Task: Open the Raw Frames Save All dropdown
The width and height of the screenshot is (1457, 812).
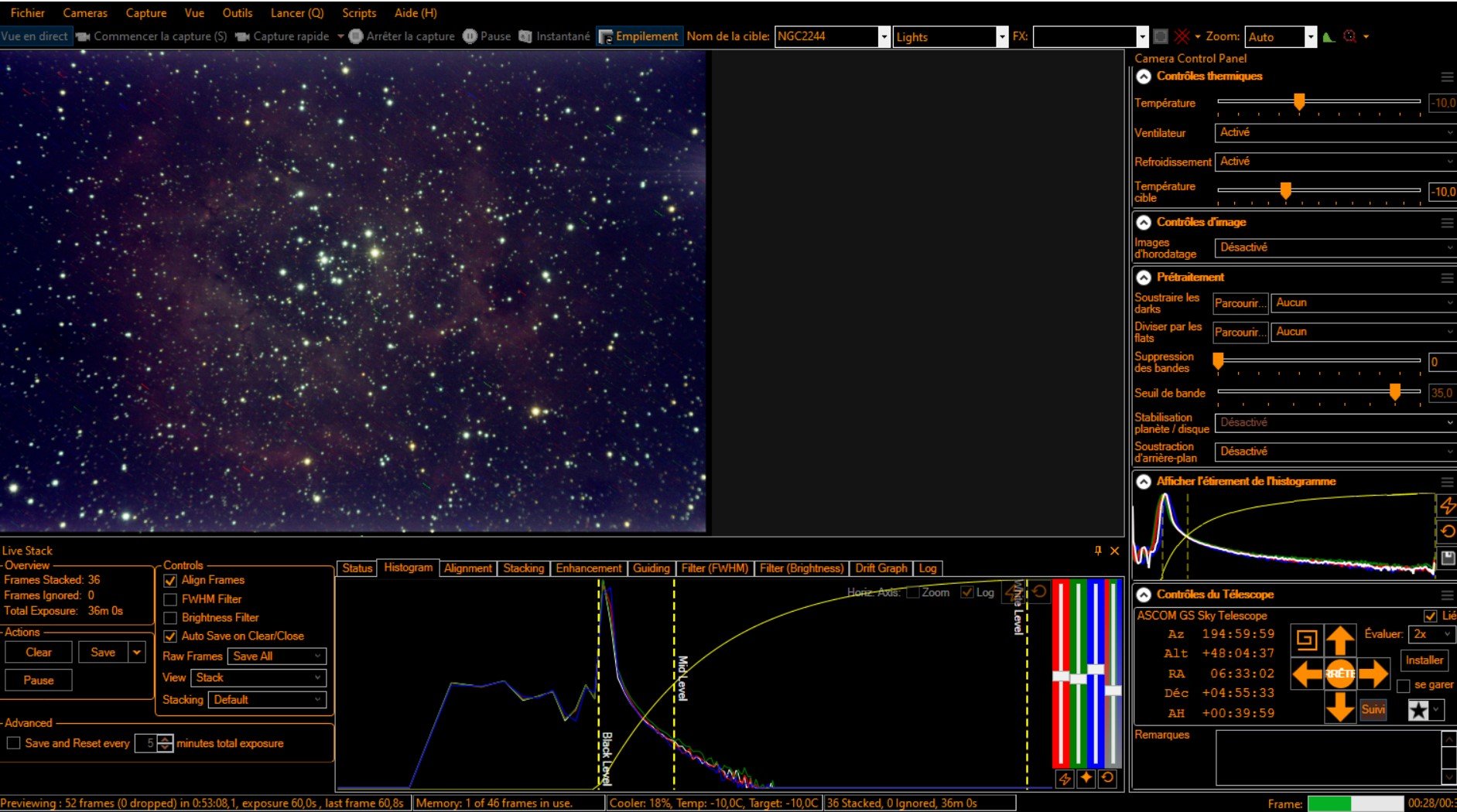Action: (x=277, y=657)
